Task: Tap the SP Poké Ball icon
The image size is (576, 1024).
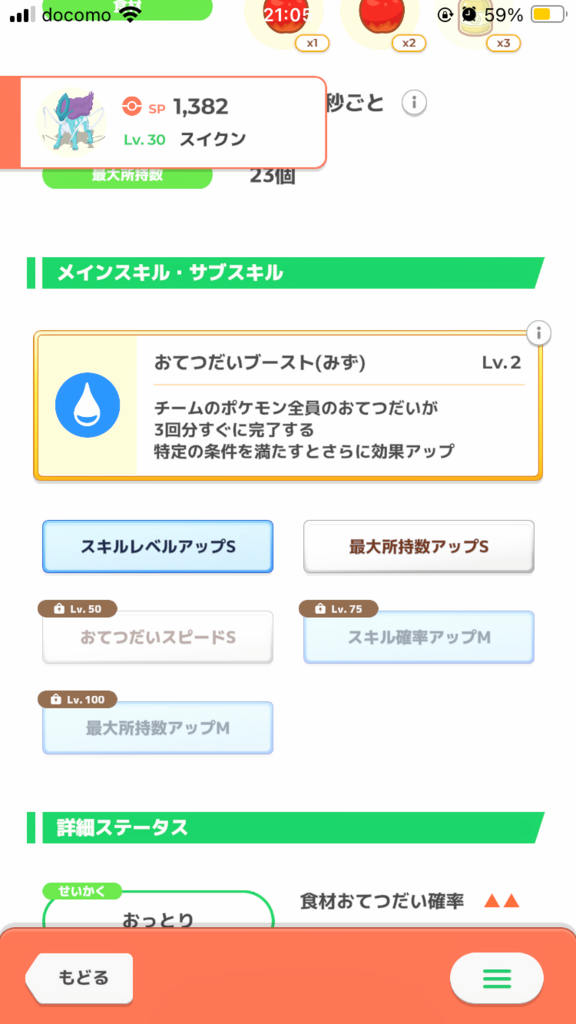Action: pyautogui.click(x=132, y=106)
